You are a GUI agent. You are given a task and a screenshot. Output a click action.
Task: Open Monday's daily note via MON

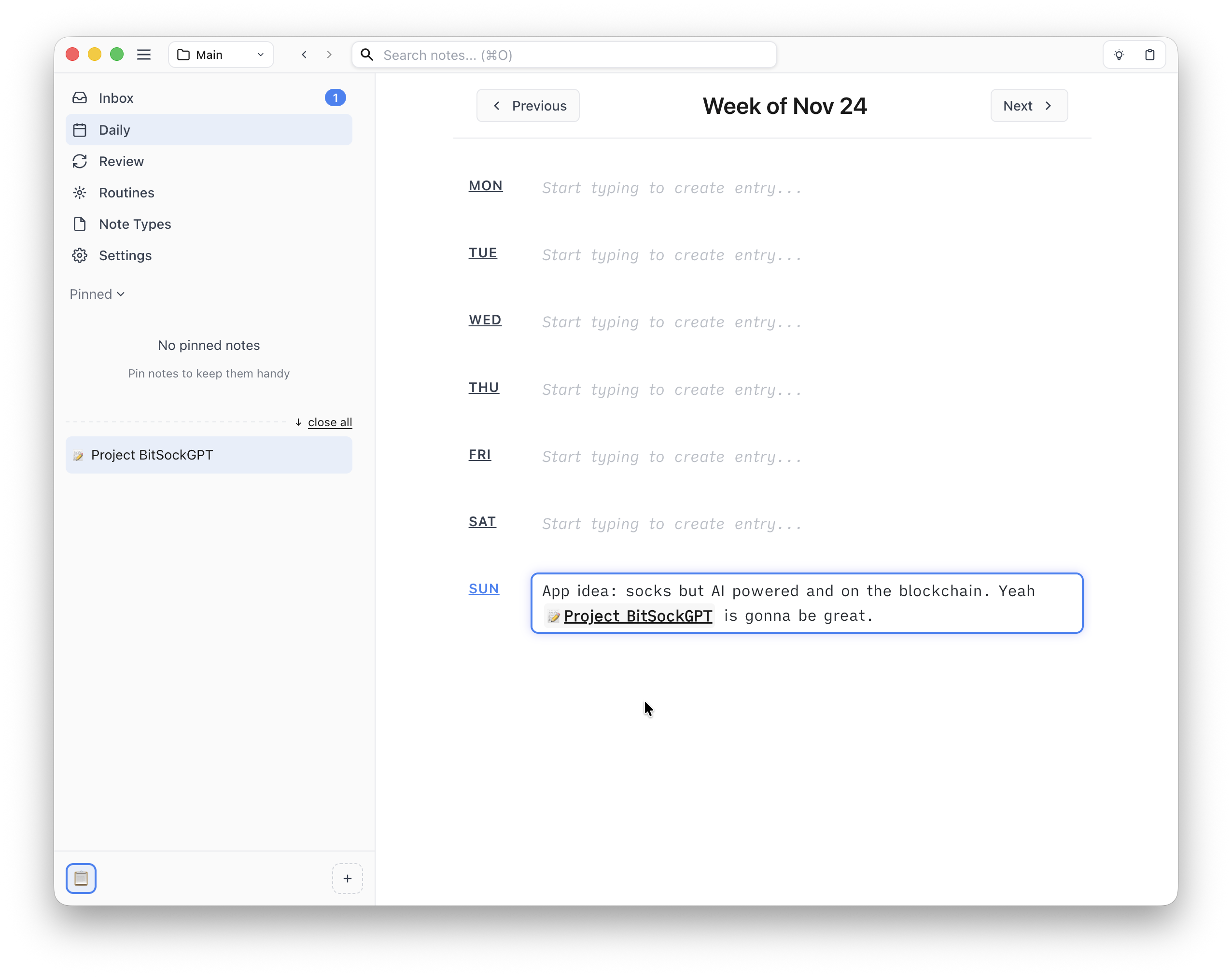(485, 185)
